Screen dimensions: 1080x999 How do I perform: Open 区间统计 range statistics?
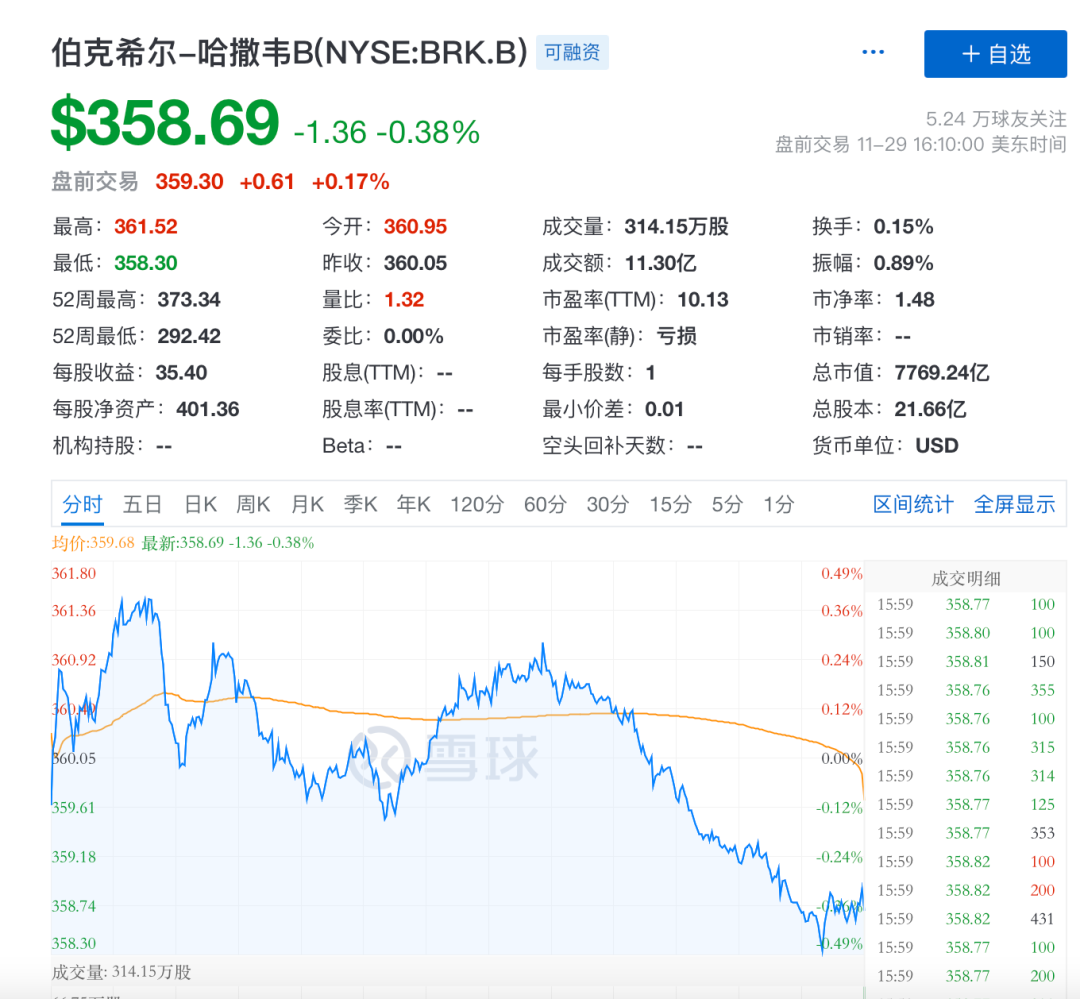[913, 505]
